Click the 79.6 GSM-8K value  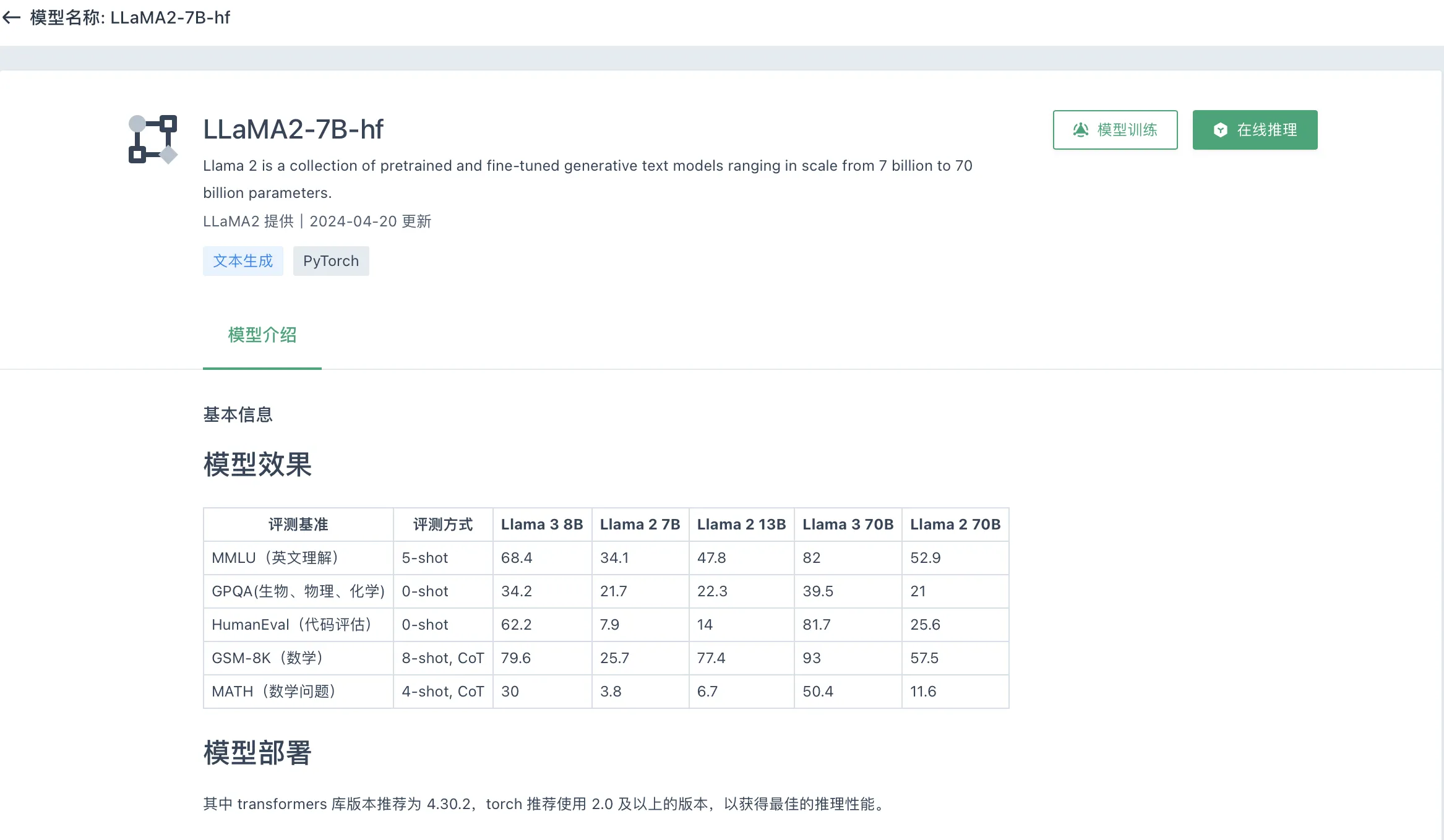[x=516, y=658]
